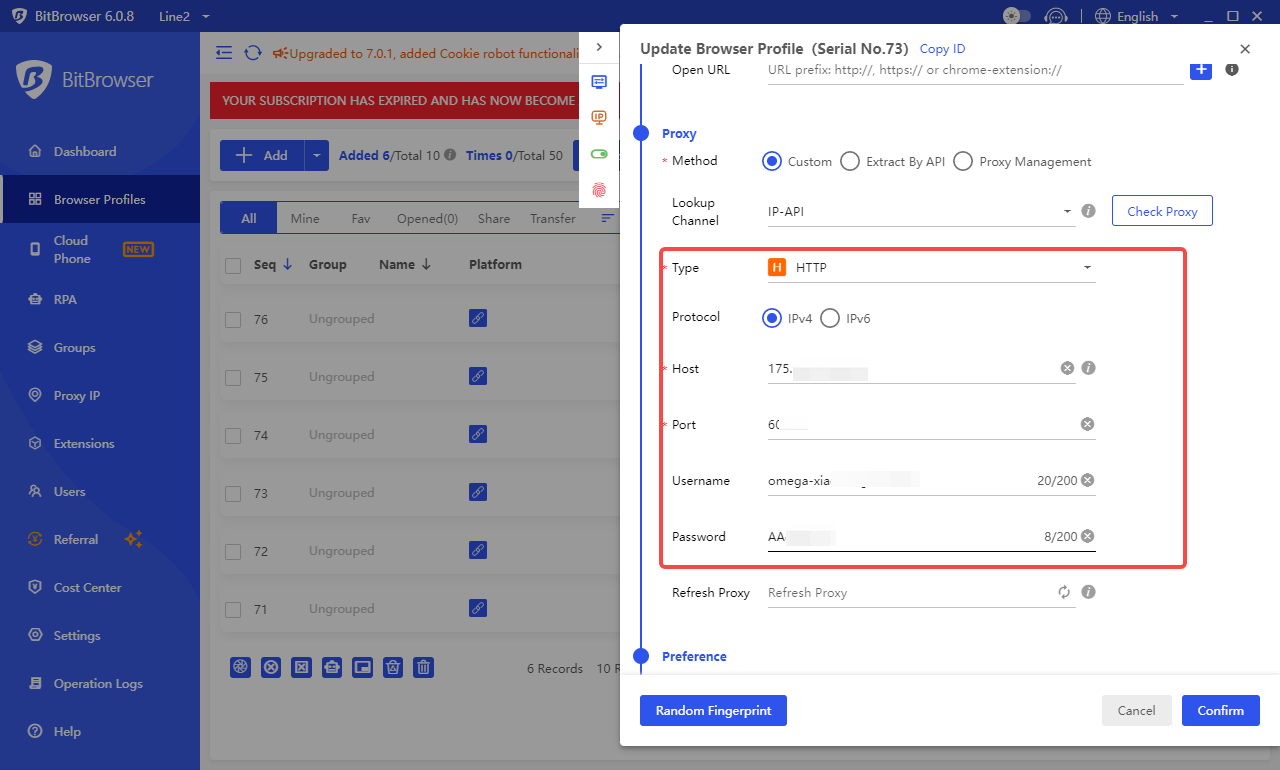This screenshot has height=770, width=1280.
Task: Click the red fingerprint icon in side strip
Action: tap(599, 189)
